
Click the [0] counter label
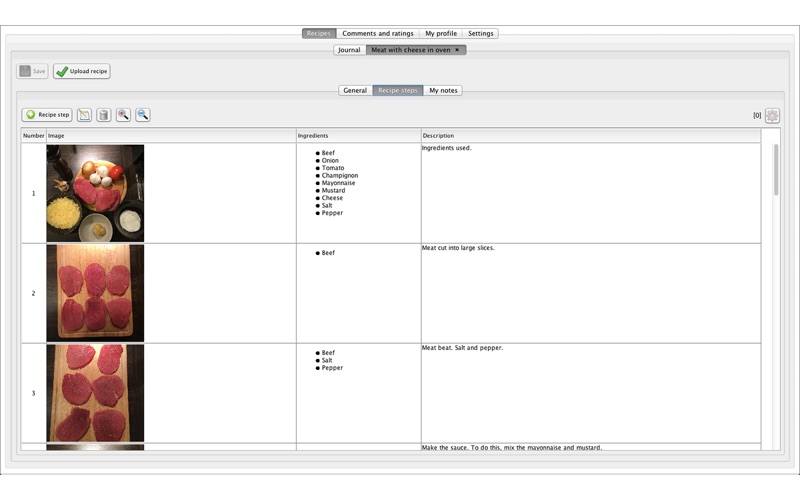point(757,115)
